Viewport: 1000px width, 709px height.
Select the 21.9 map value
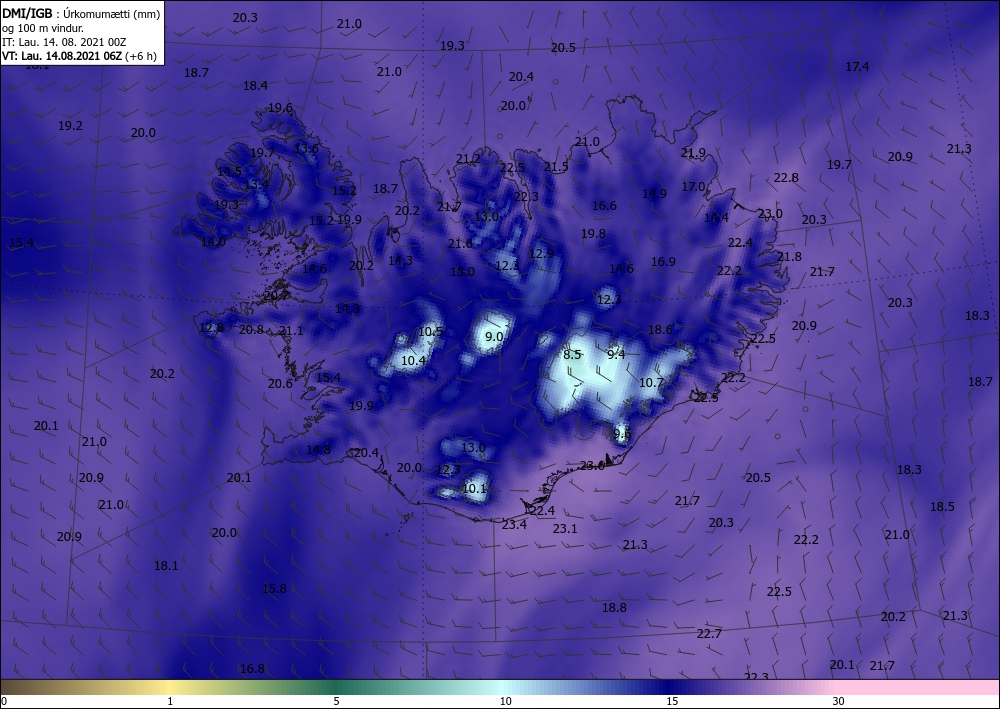point(693,152)
